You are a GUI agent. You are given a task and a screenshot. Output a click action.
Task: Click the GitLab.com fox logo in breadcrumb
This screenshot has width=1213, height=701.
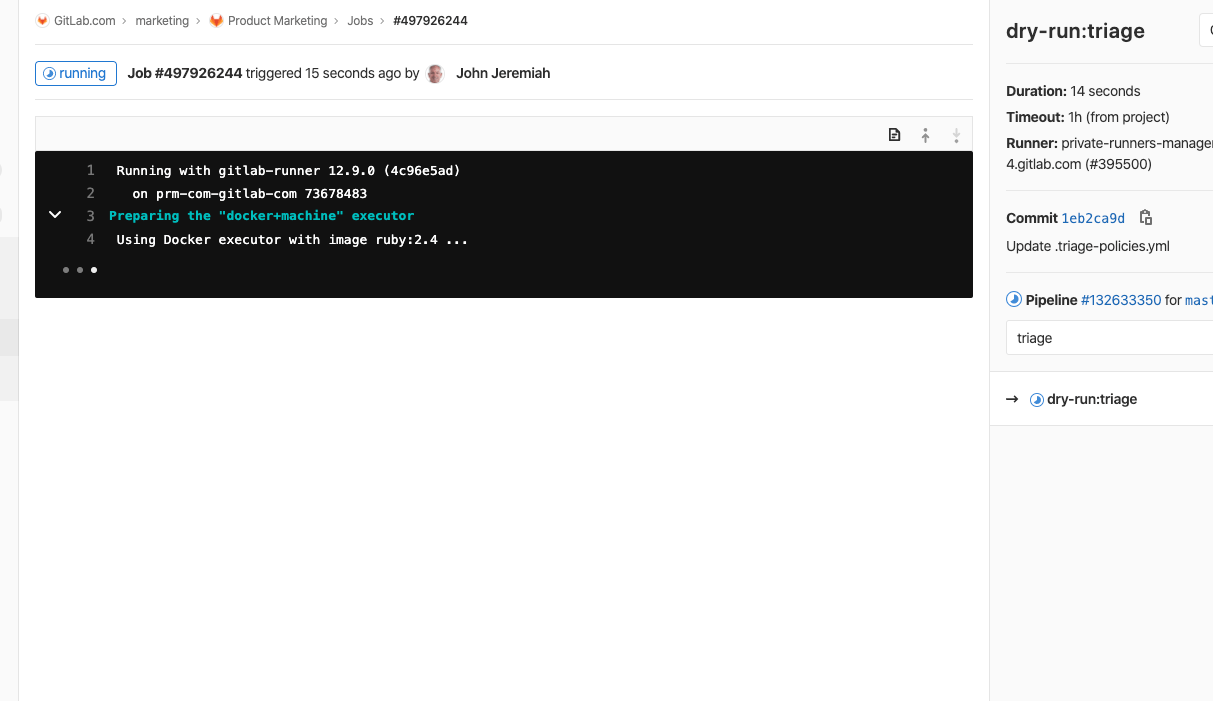pos(42,21)
